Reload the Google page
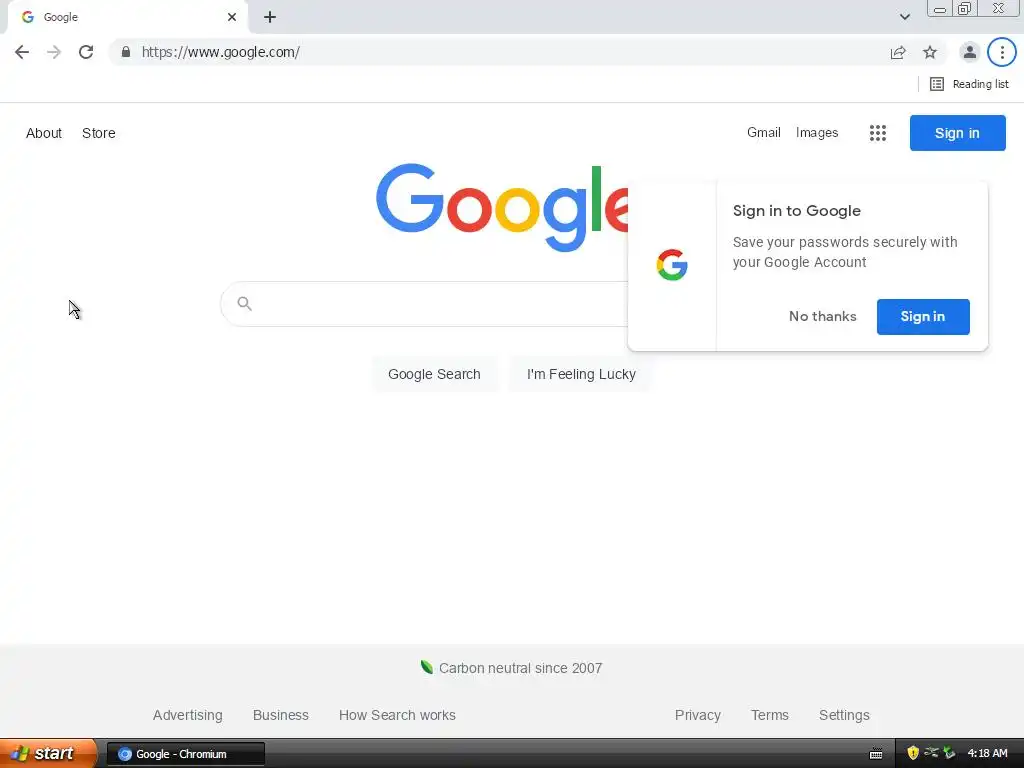 tap(86, 52)
